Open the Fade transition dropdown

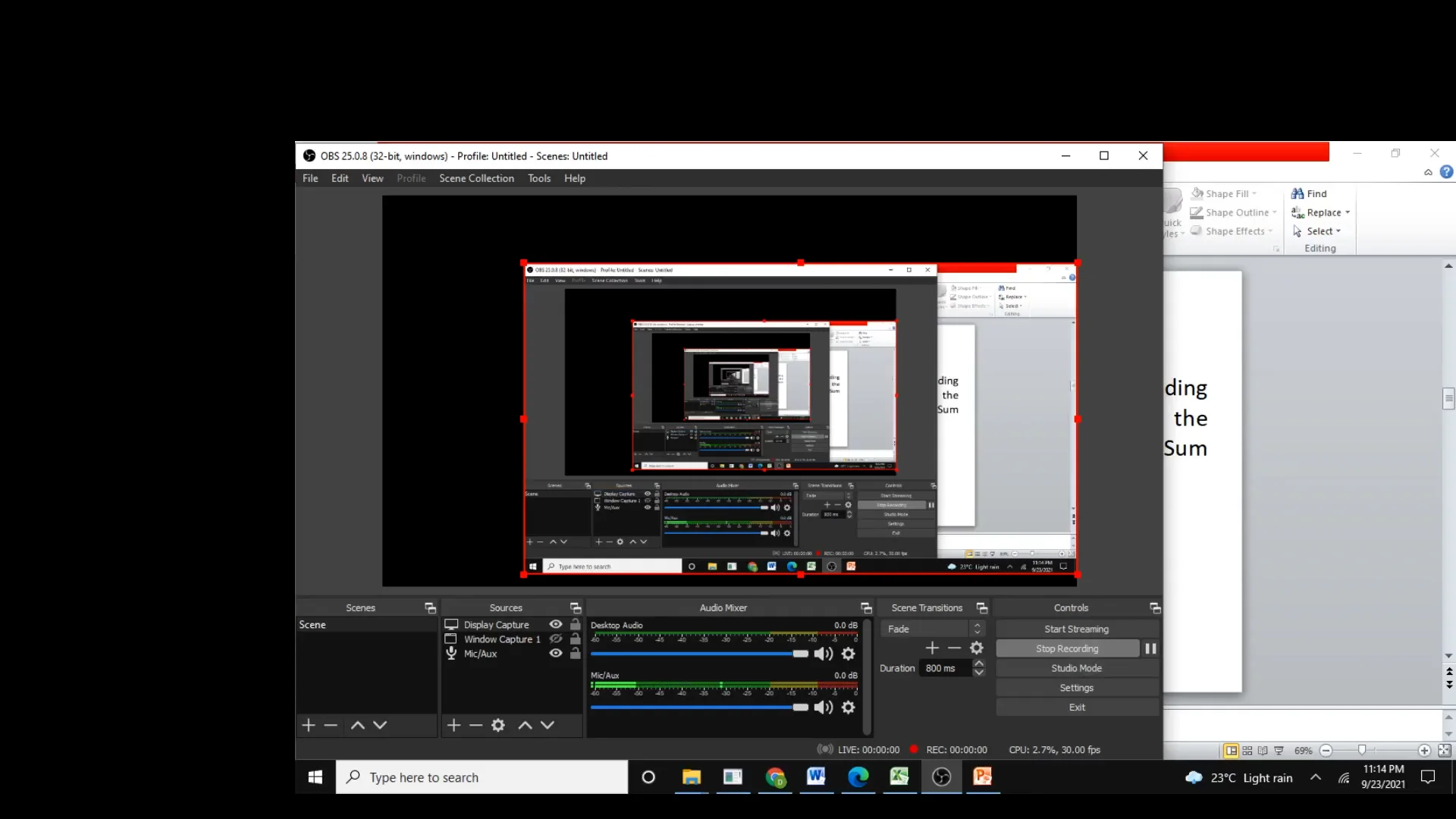coord(933,629)
